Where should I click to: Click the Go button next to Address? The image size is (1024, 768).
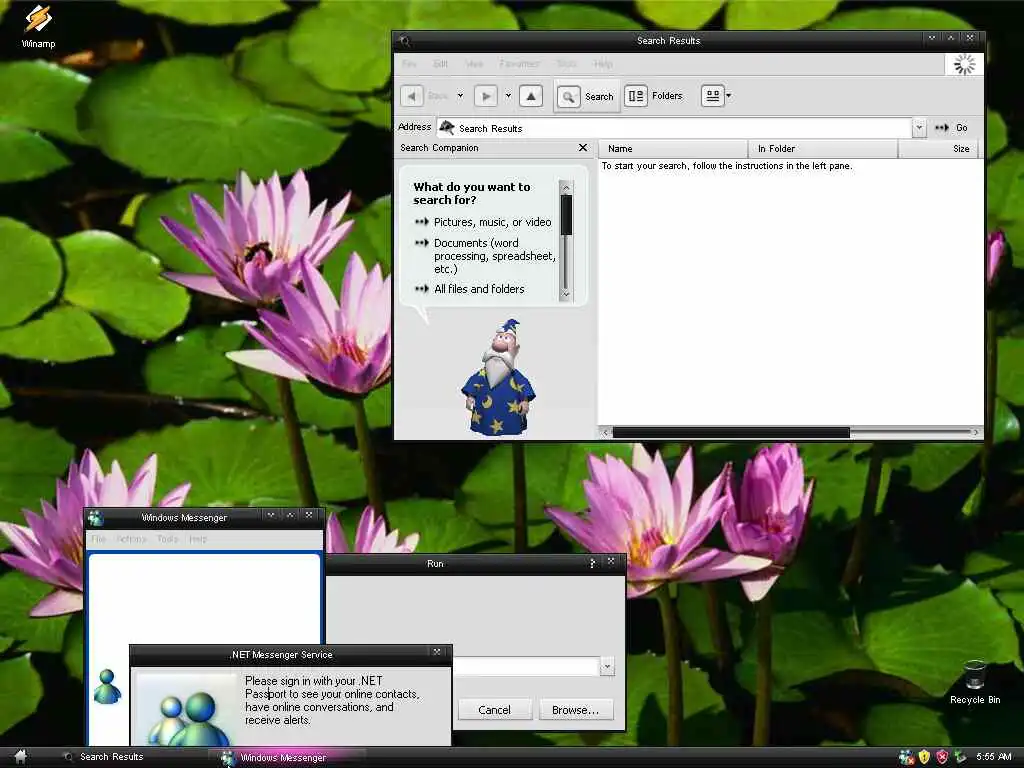pyautogui.click(x=951, y=127)
